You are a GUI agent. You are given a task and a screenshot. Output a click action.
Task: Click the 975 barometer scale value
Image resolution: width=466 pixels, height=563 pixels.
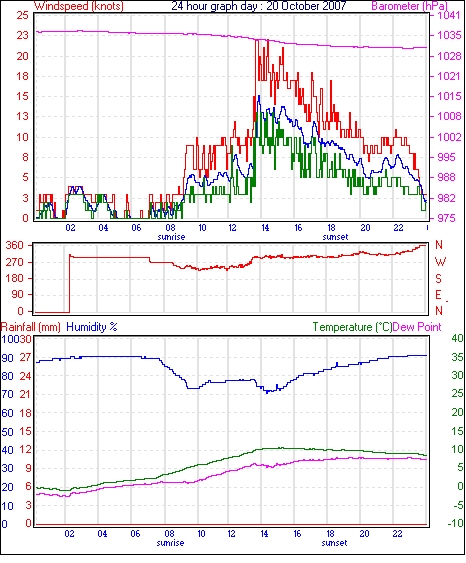point(446,218)
